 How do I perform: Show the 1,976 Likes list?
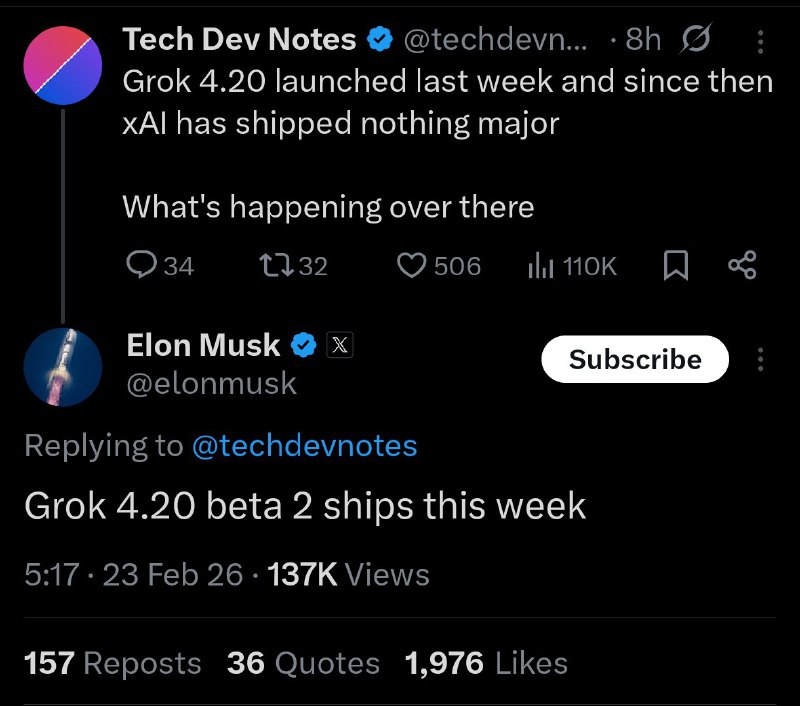click(487, 663)
